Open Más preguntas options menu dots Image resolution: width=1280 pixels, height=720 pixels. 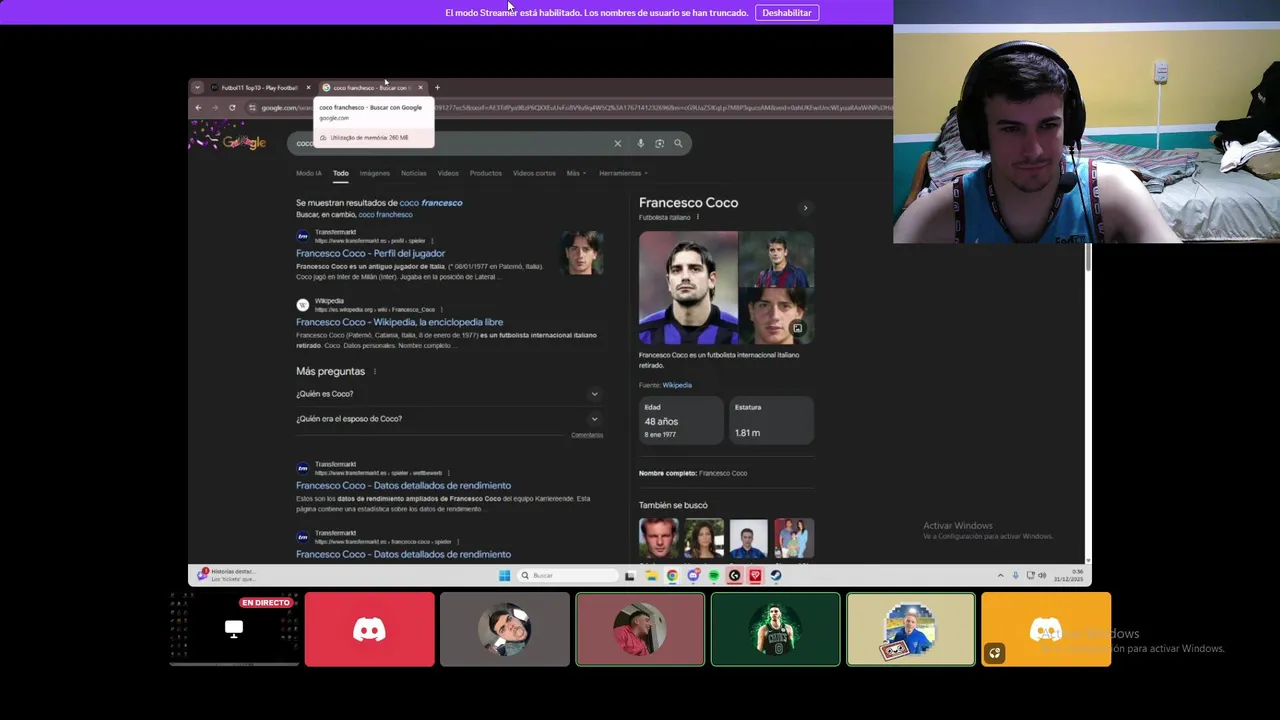click(x=375, y=372)
